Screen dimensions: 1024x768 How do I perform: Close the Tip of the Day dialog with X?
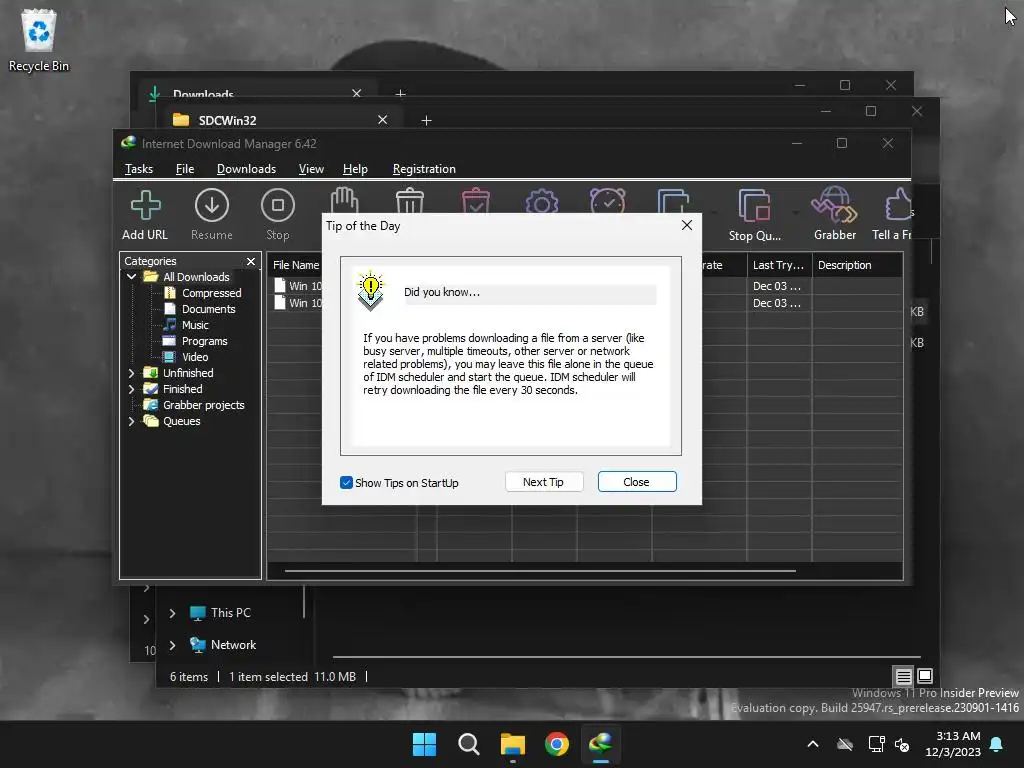click(686, 225)
